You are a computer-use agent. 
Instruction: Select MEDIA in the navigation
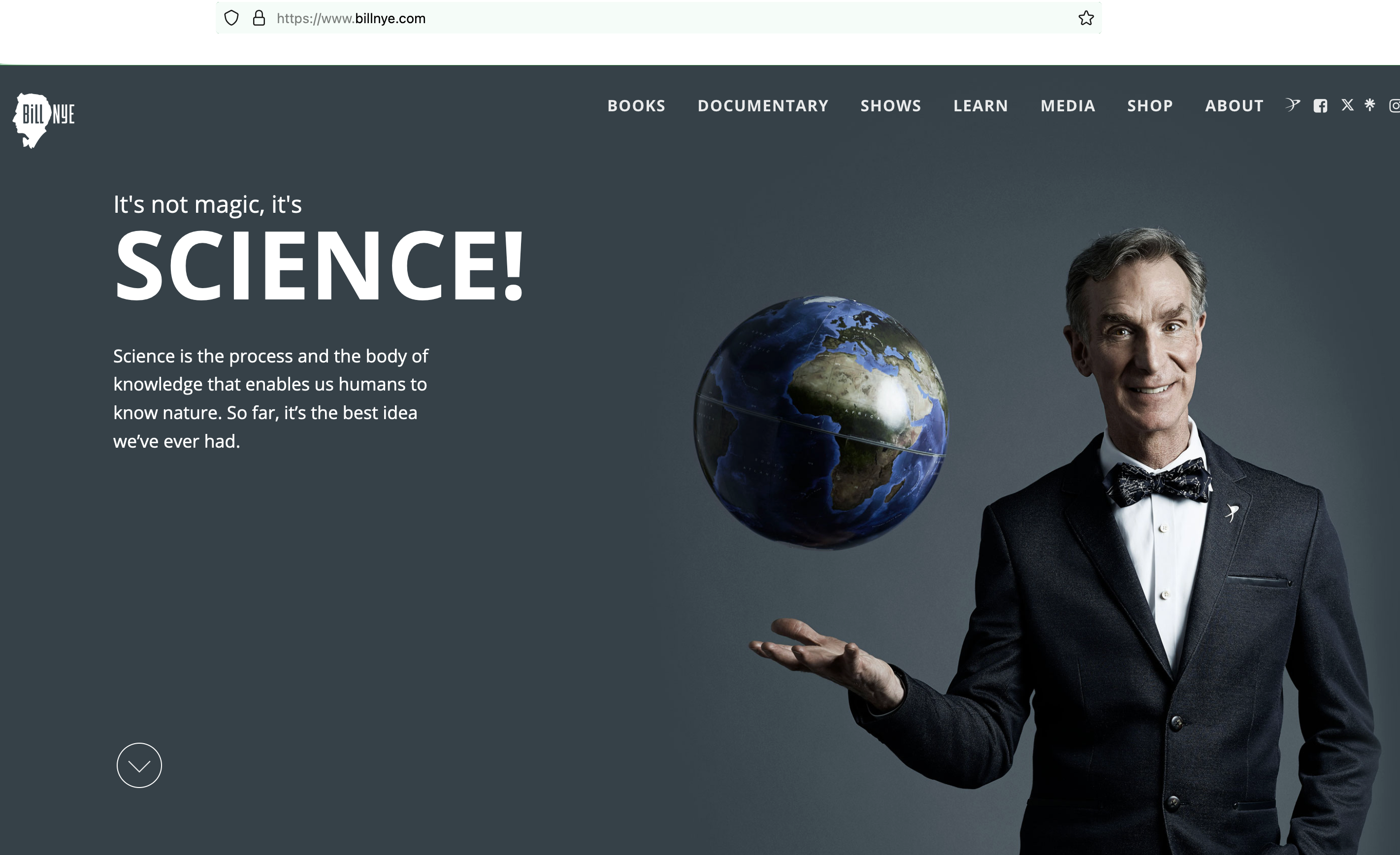1068,106
